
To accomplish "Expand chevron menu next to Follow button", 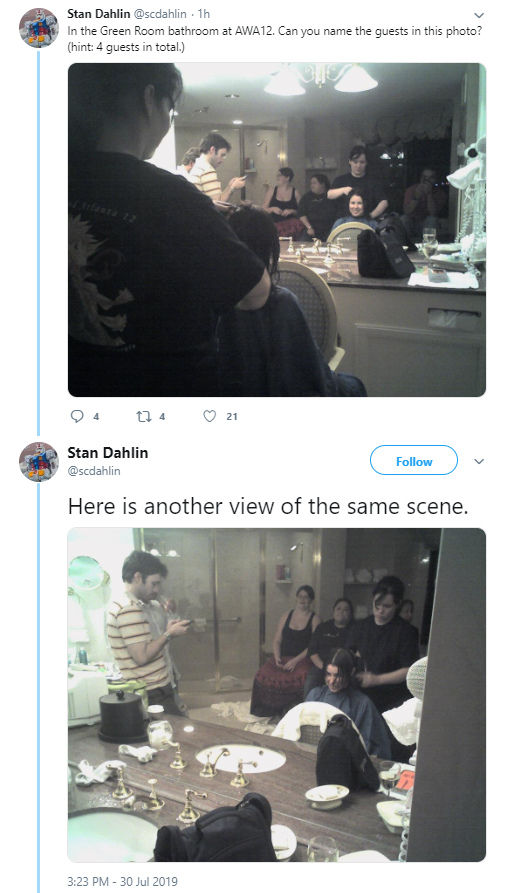I will 479,461.
